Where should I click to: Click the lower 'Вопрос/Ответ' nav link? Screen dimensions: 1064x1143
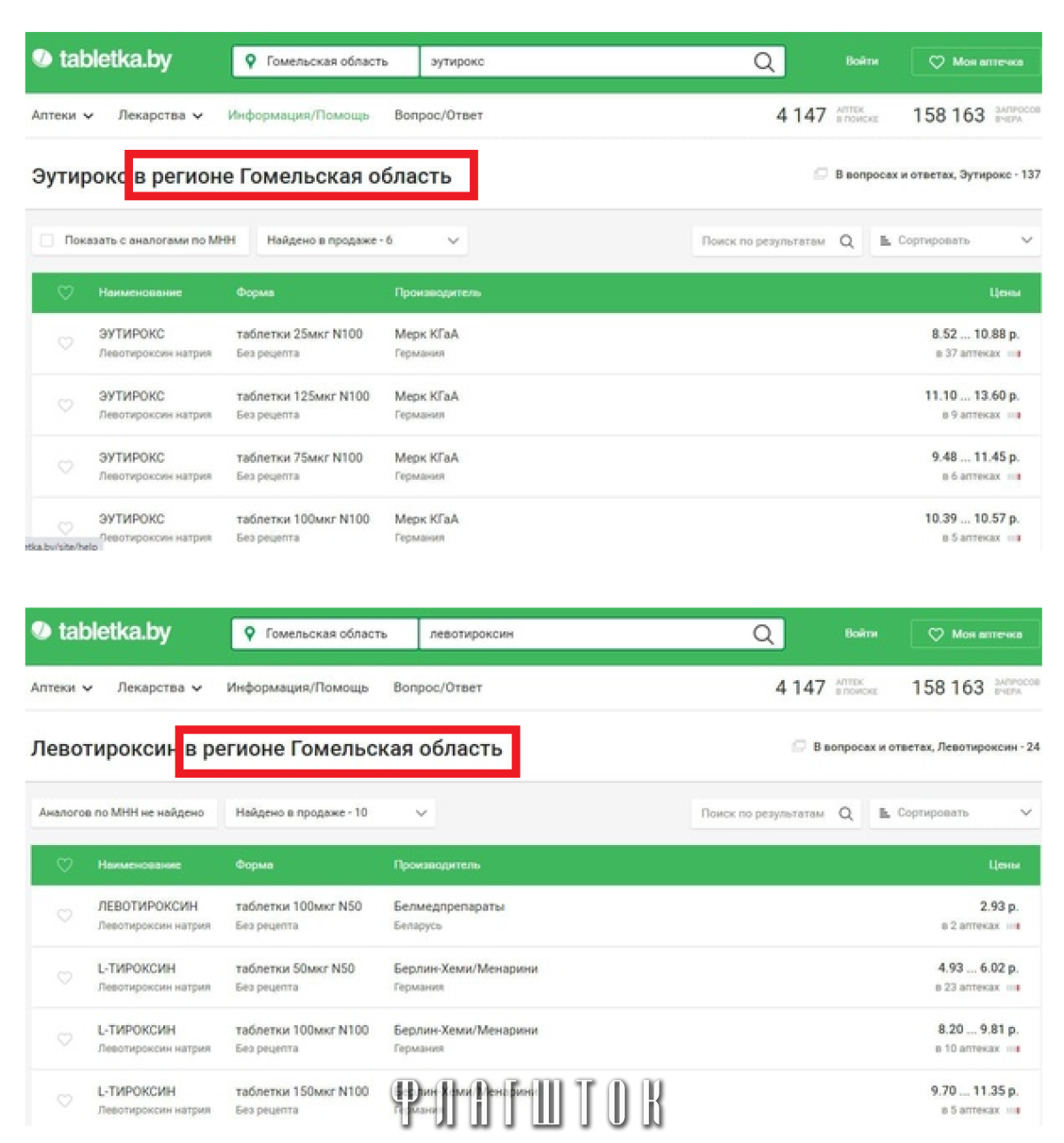click(438, 687)
